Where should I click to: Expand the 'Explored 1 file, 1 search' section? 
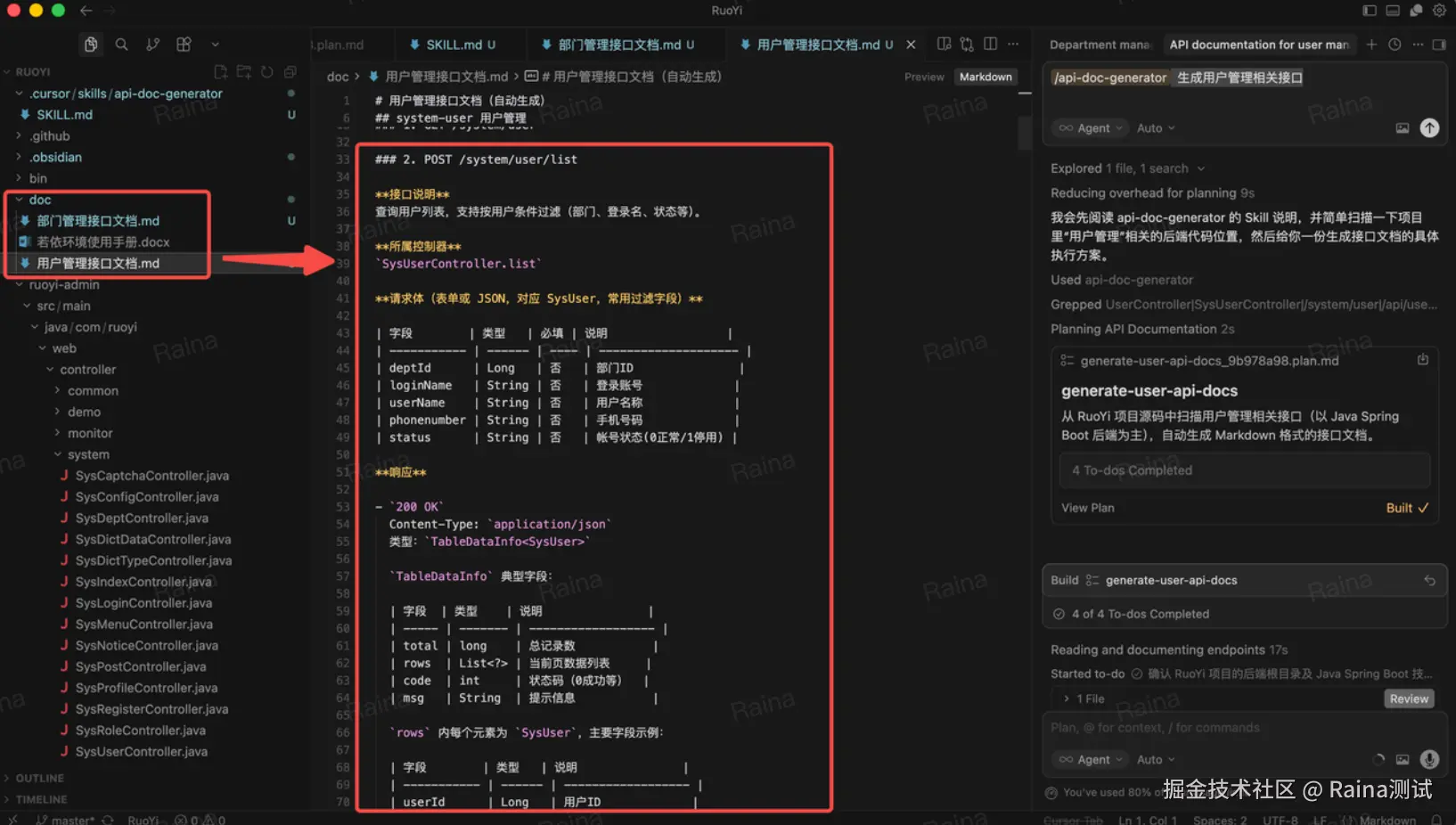[1128, 168]
